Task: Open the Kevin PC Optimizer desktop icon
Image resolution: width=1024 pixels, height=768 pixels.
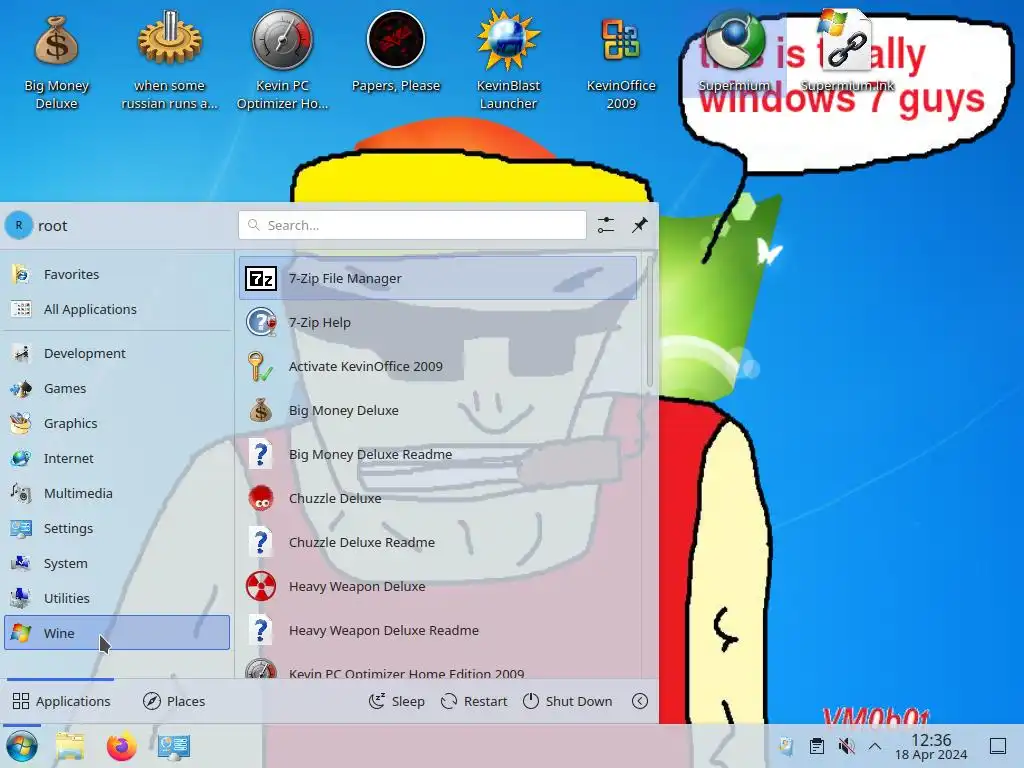Action: [282, 62]
